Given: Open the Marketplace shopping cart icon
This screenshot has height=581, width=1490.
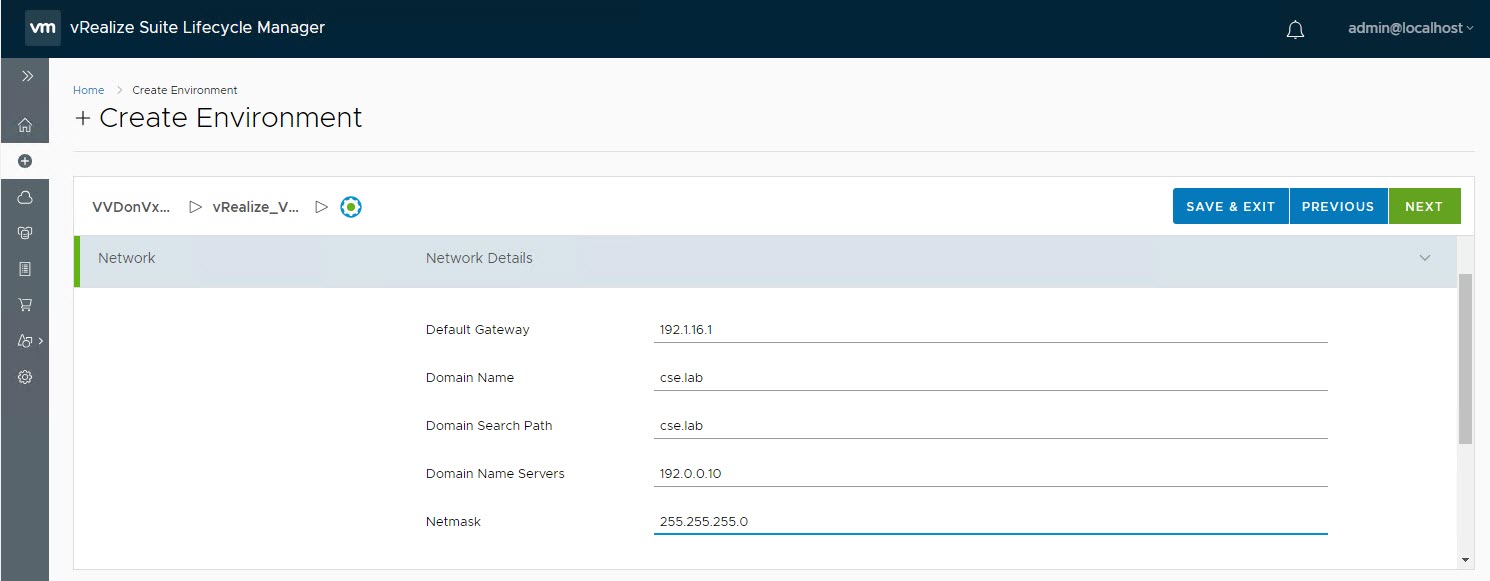Looking at the screenshot, I should (x=25, y=305).
